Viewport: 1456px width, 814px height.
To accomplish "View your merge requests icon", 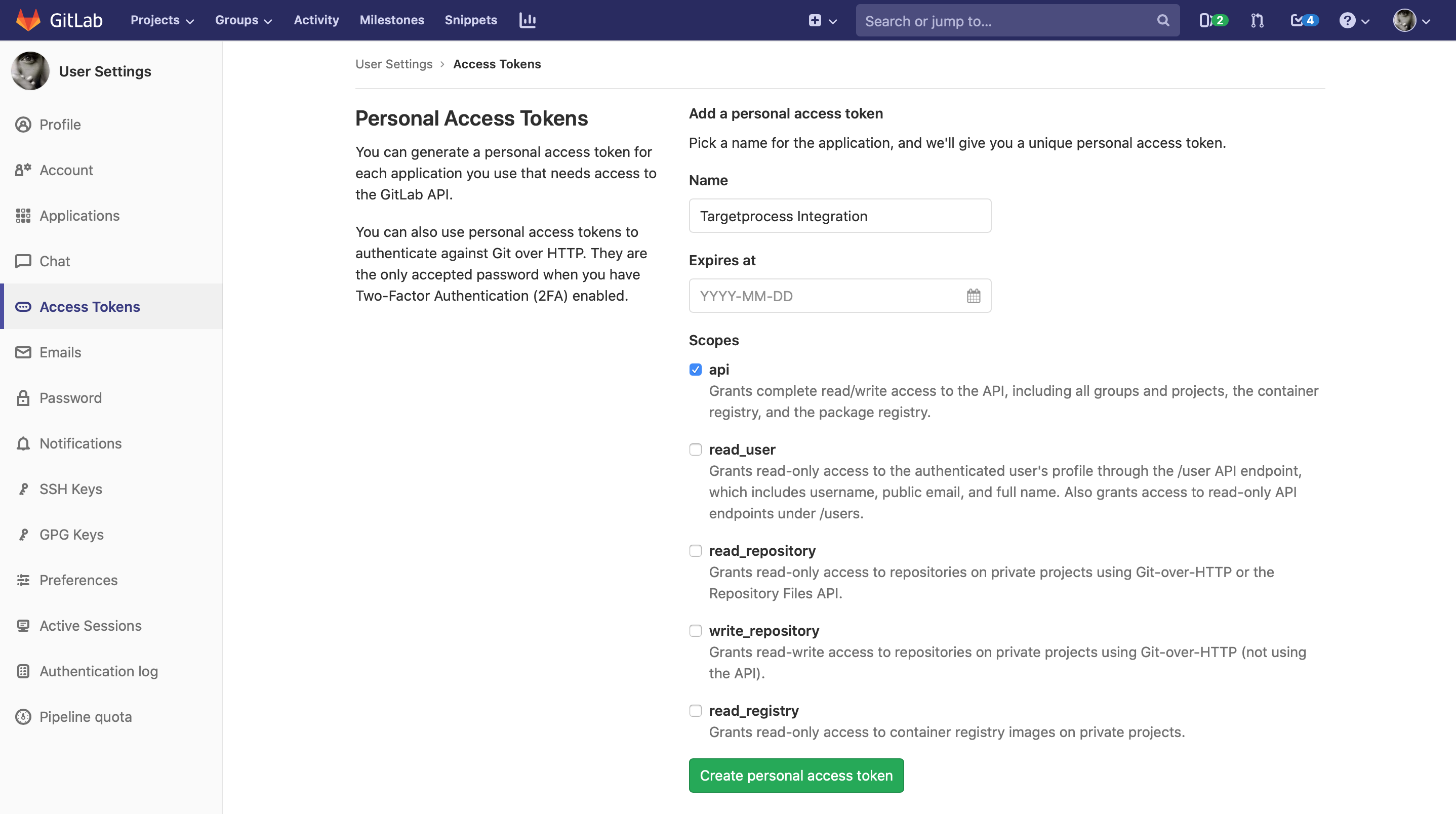I will [1257, 20].
